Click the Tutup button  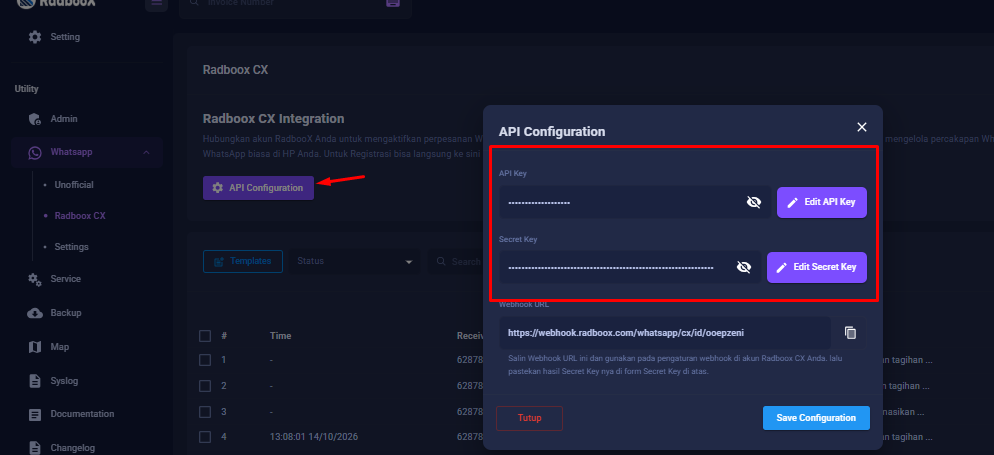coord(529,418)
